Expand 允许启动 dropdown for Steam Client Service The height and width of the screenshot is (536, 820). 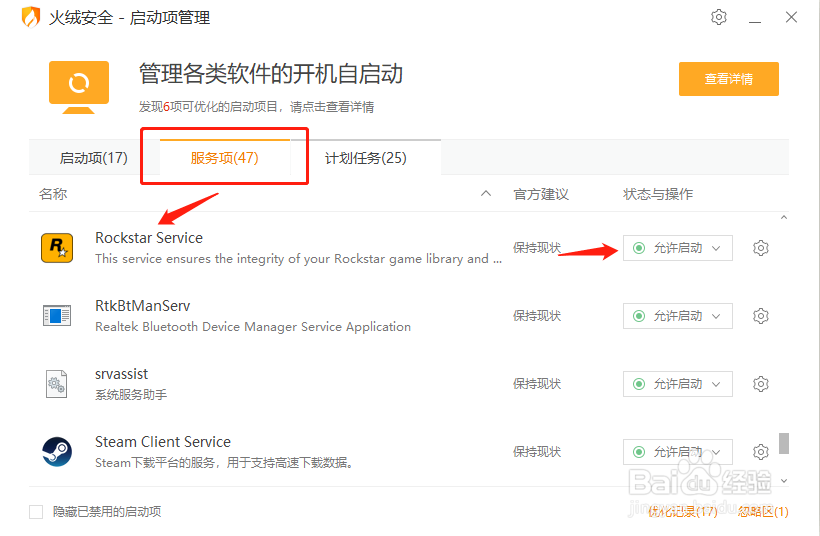pos(678,452)
